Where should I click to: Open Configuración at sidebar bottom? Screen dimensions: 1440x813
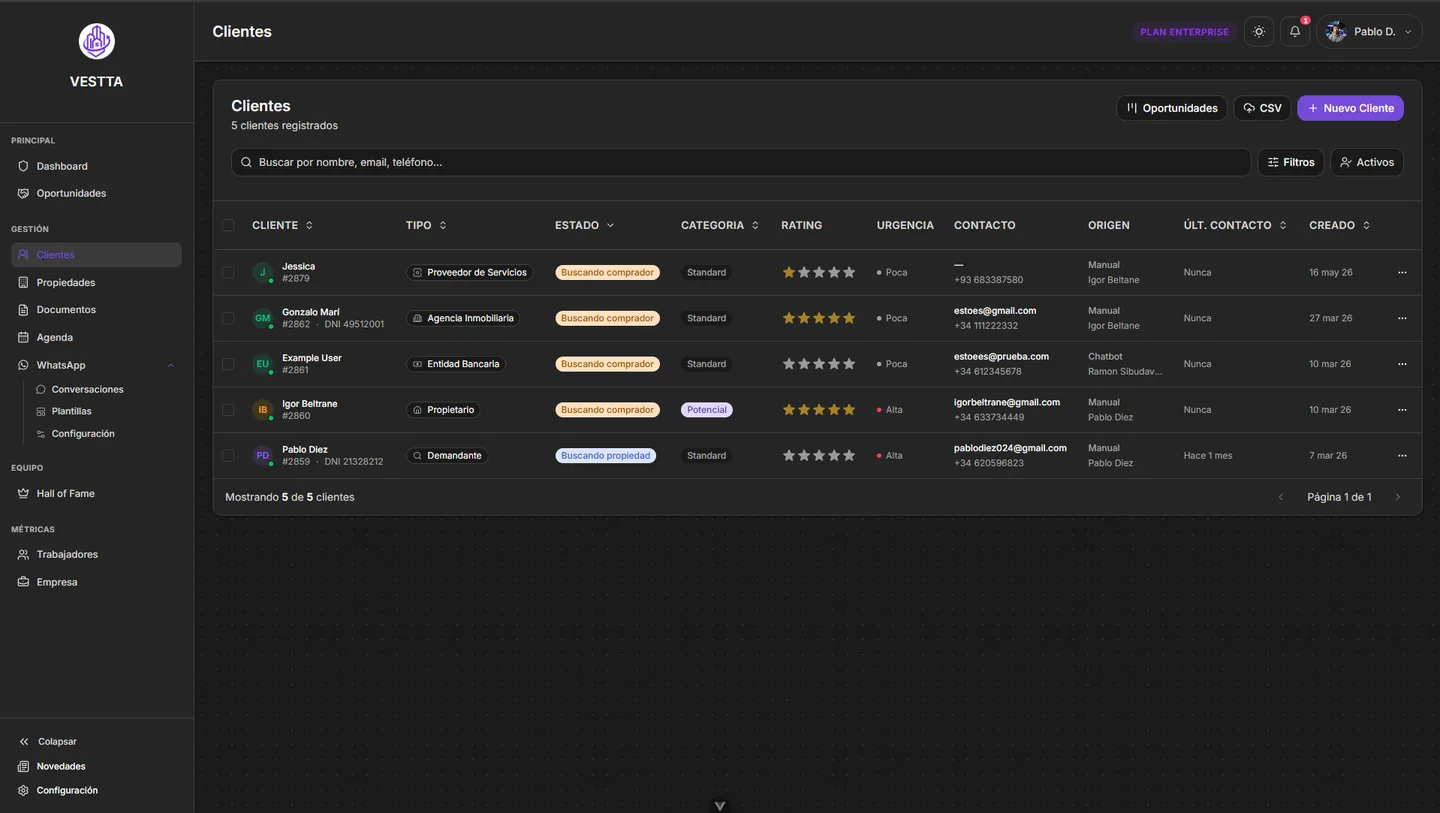(x=58, y=790)
